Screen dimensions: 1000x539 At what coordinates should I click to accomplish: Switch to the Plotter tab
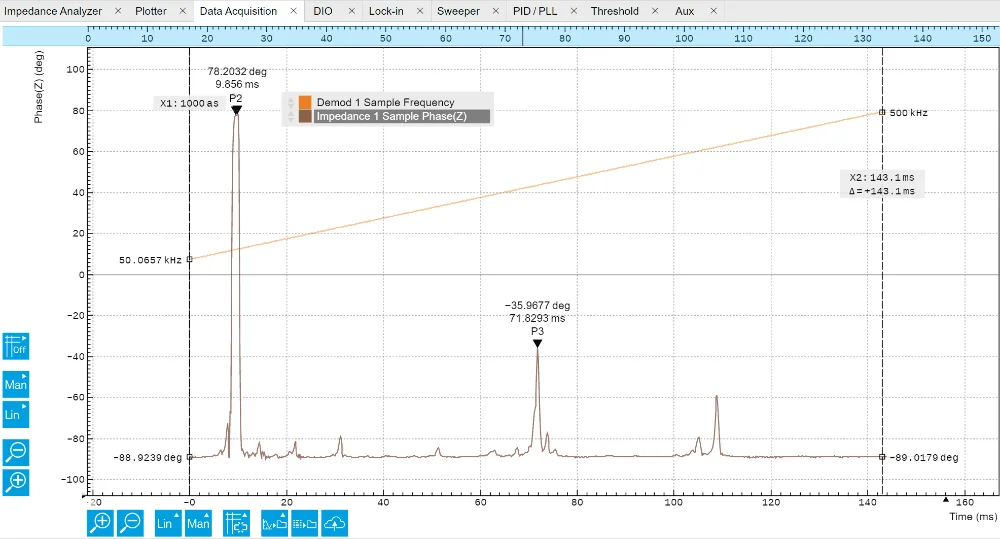[x=151, y=11]
